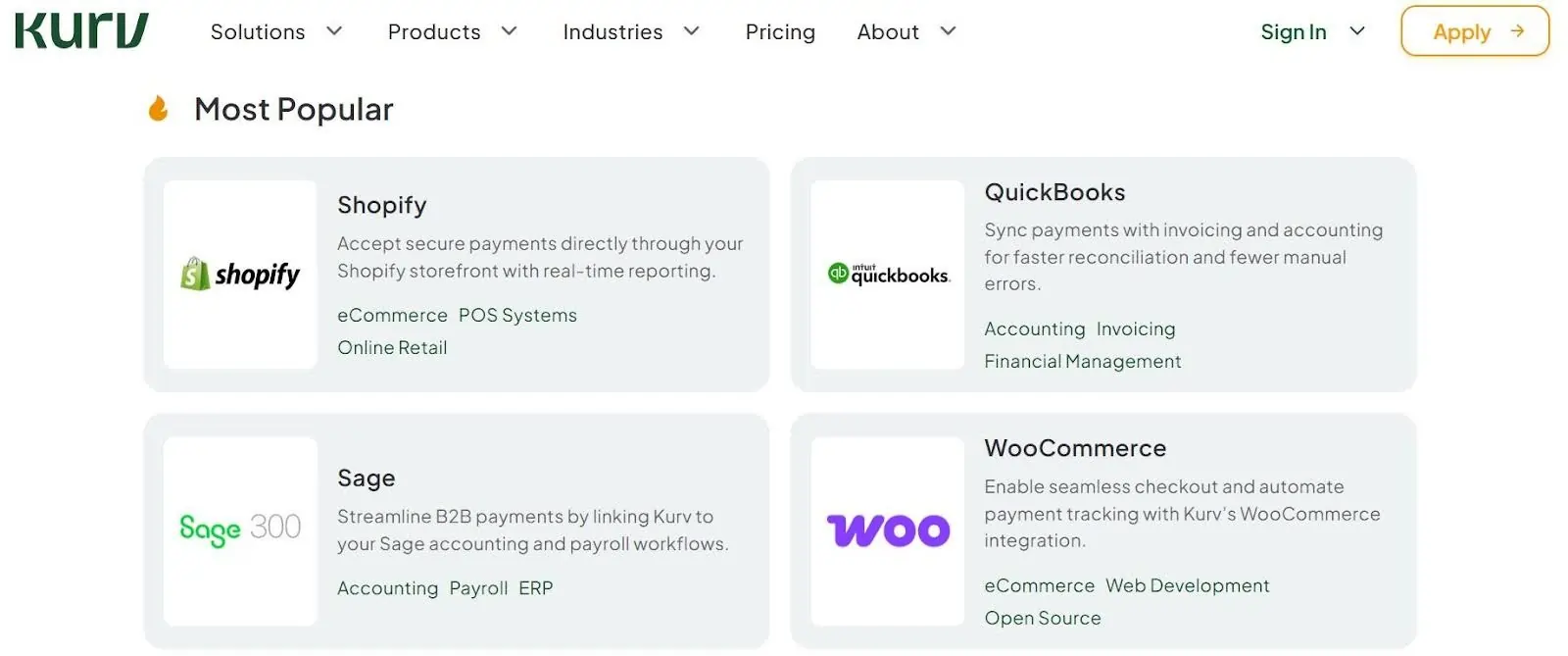This screenshot has width=1568, height=656.
Task: Expand the Sign In chevron
Action: point(1357,31)
